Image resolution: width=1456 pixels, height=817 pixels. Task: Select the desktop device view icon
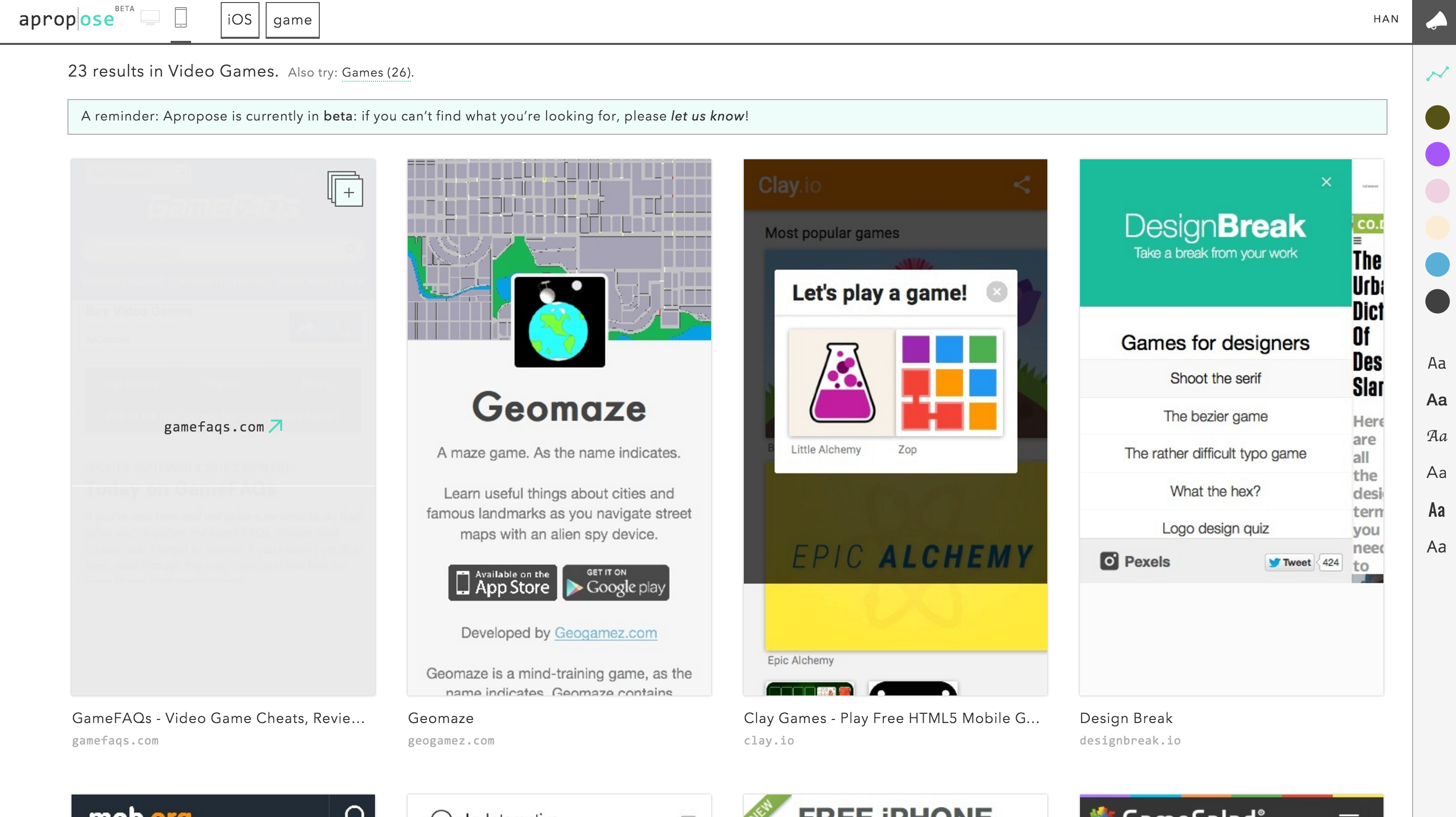[x=150, y=18]
